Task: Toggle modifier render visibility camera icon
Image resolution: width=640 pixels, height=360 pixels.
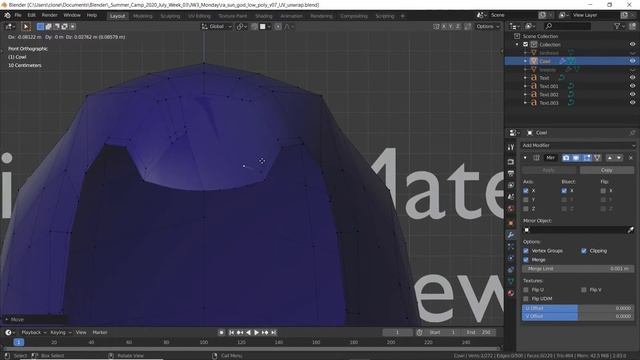Action: coord(566,158)
